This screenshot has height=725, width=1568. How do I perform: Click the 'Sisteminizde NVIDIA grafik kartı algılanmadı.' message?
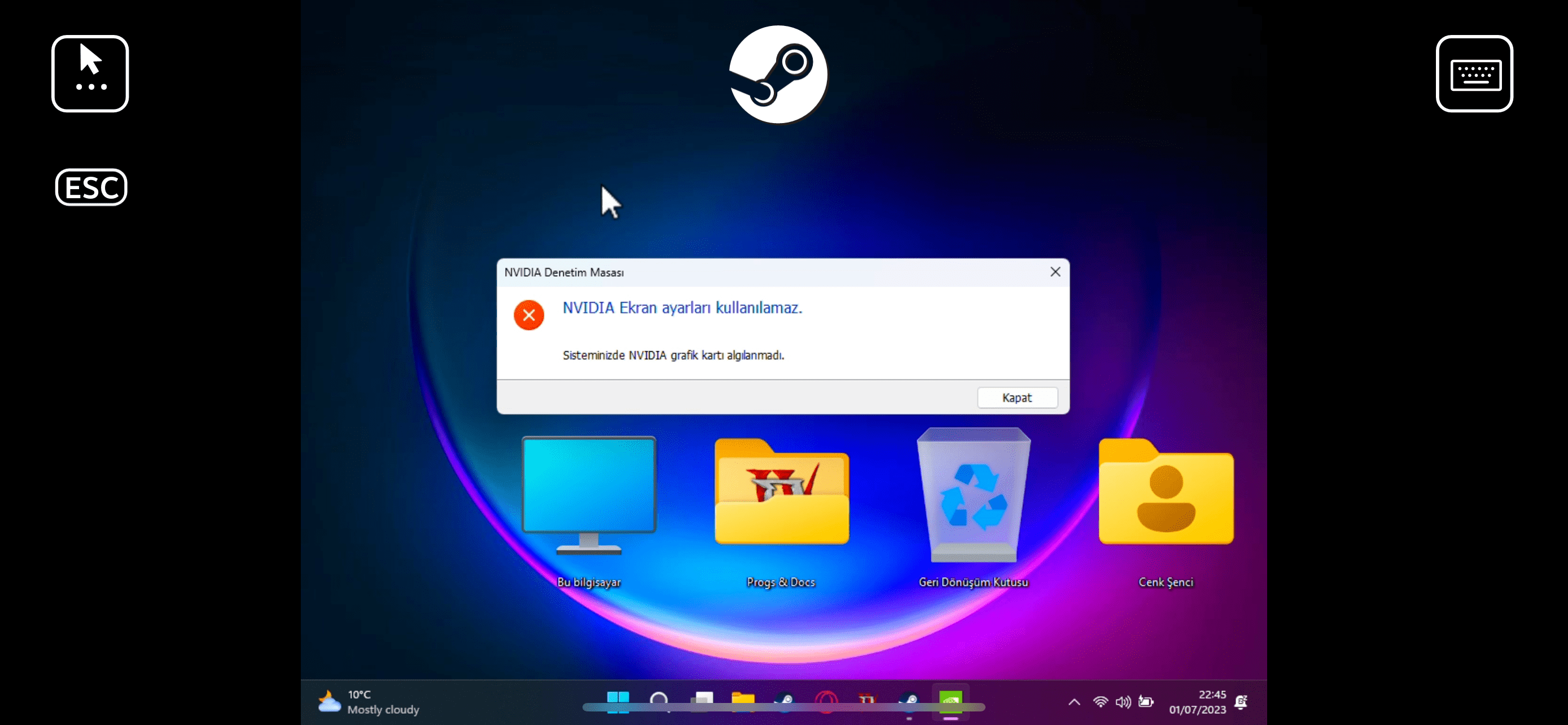click(x=673, y=356)
